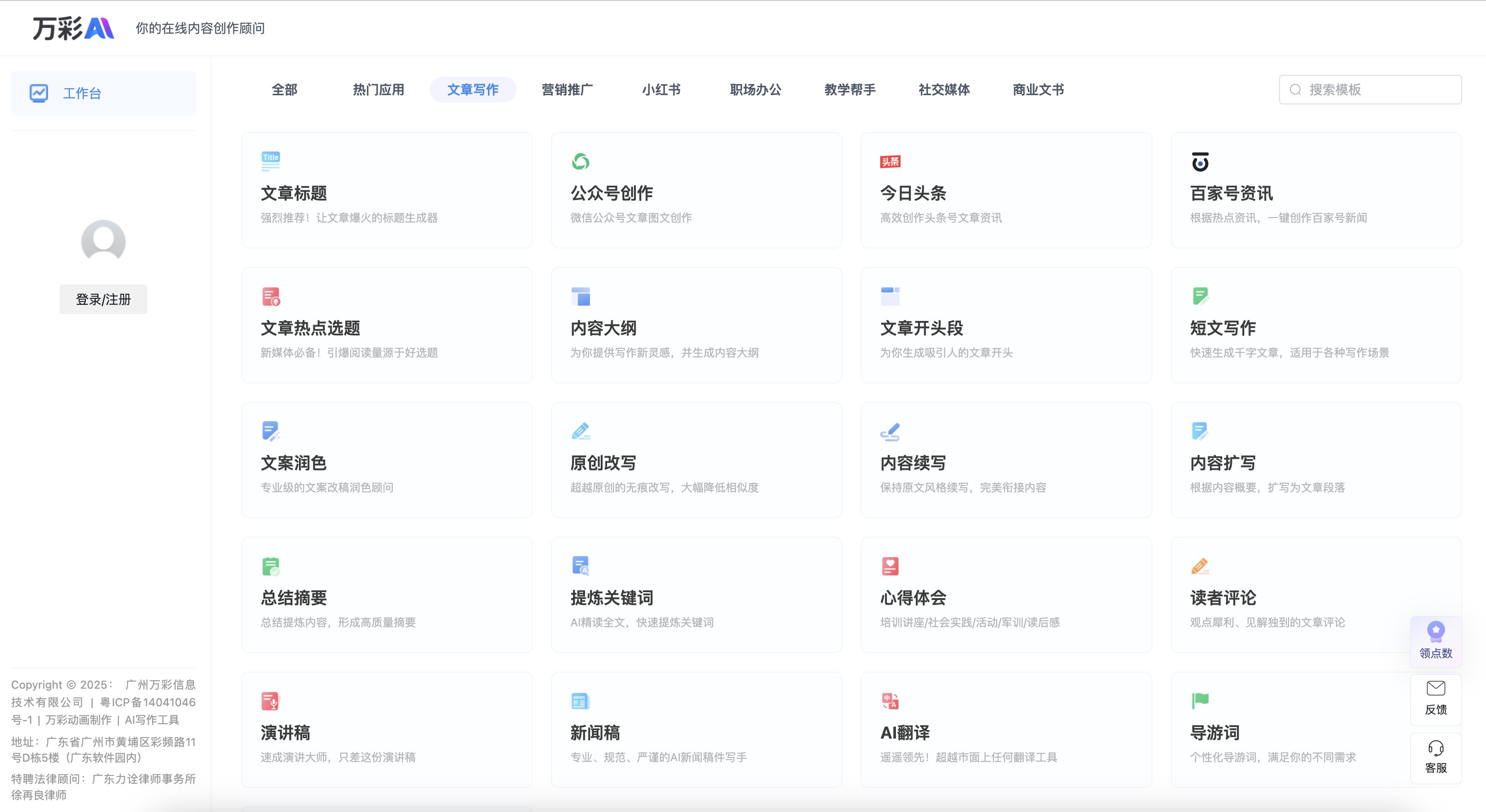This screenshot has height=812, width=1486.
Task: Click the 万彩AI logo
Action: (73, 28)
